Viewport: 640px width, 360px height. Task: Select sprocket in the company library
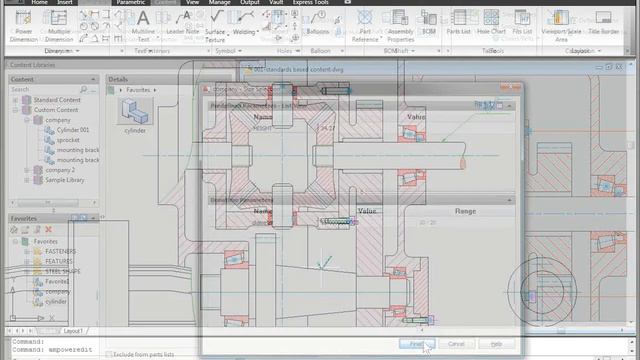(68, 140)
